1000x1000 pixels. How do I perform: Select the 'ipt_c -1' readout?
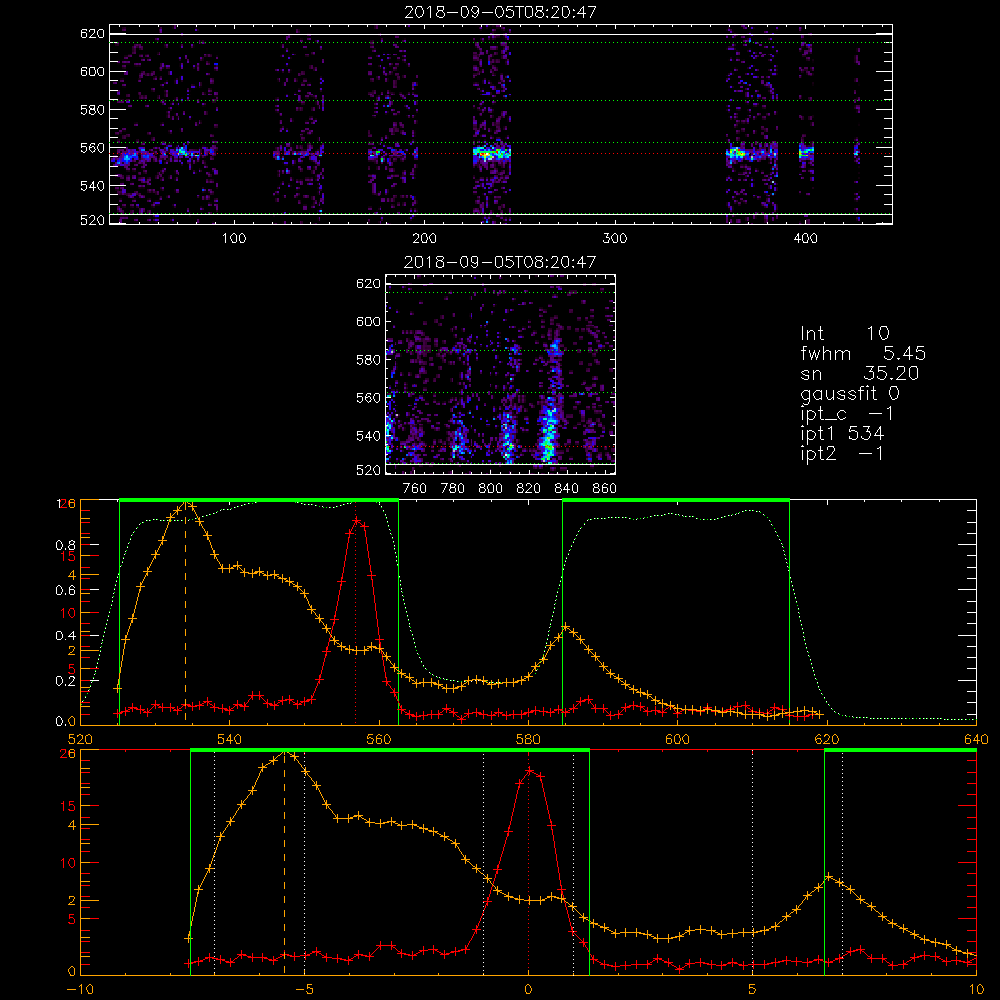[847, 414]
